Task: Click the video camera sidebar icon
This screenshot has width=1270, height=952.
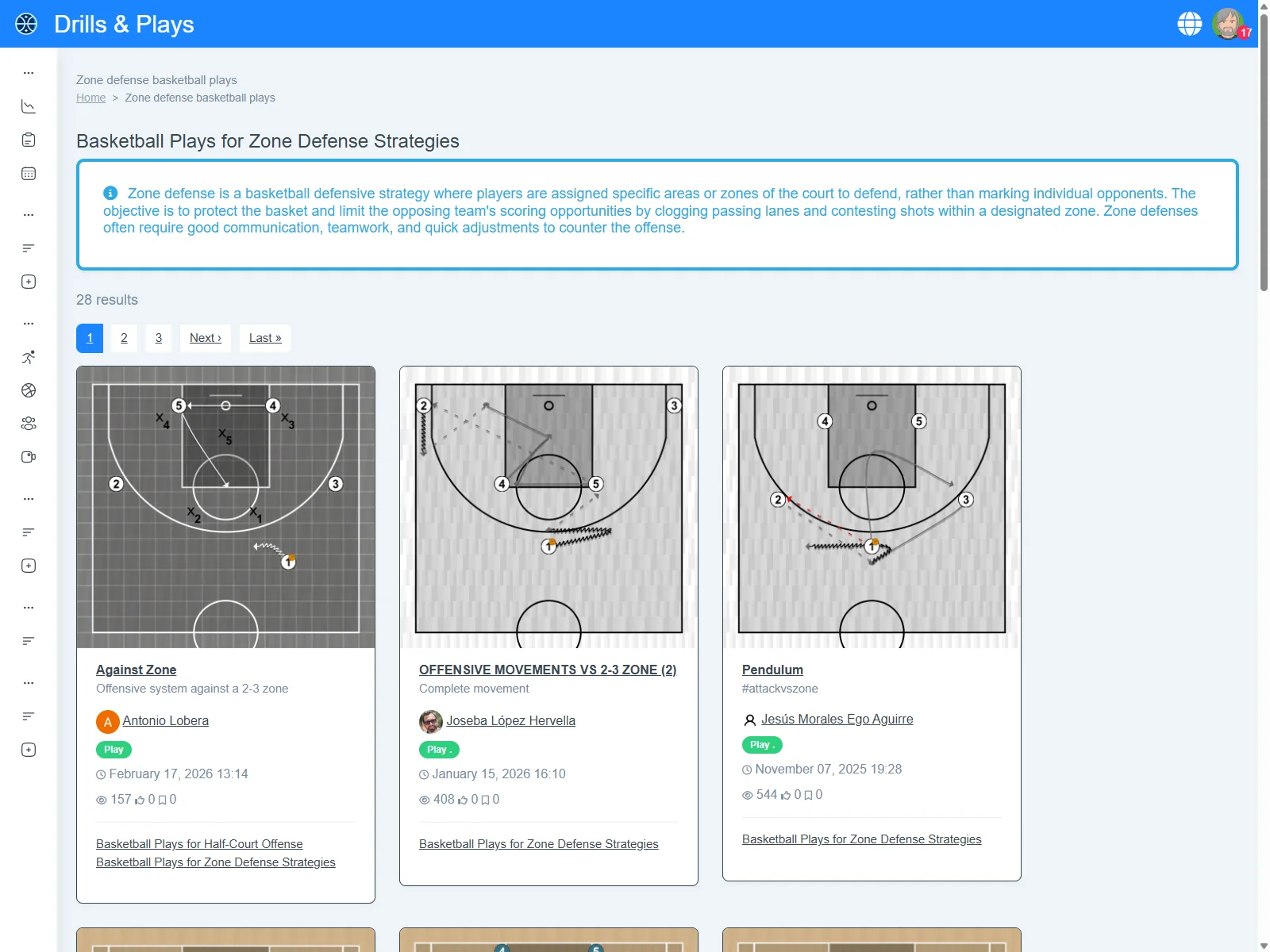Action: coord(29,457)
